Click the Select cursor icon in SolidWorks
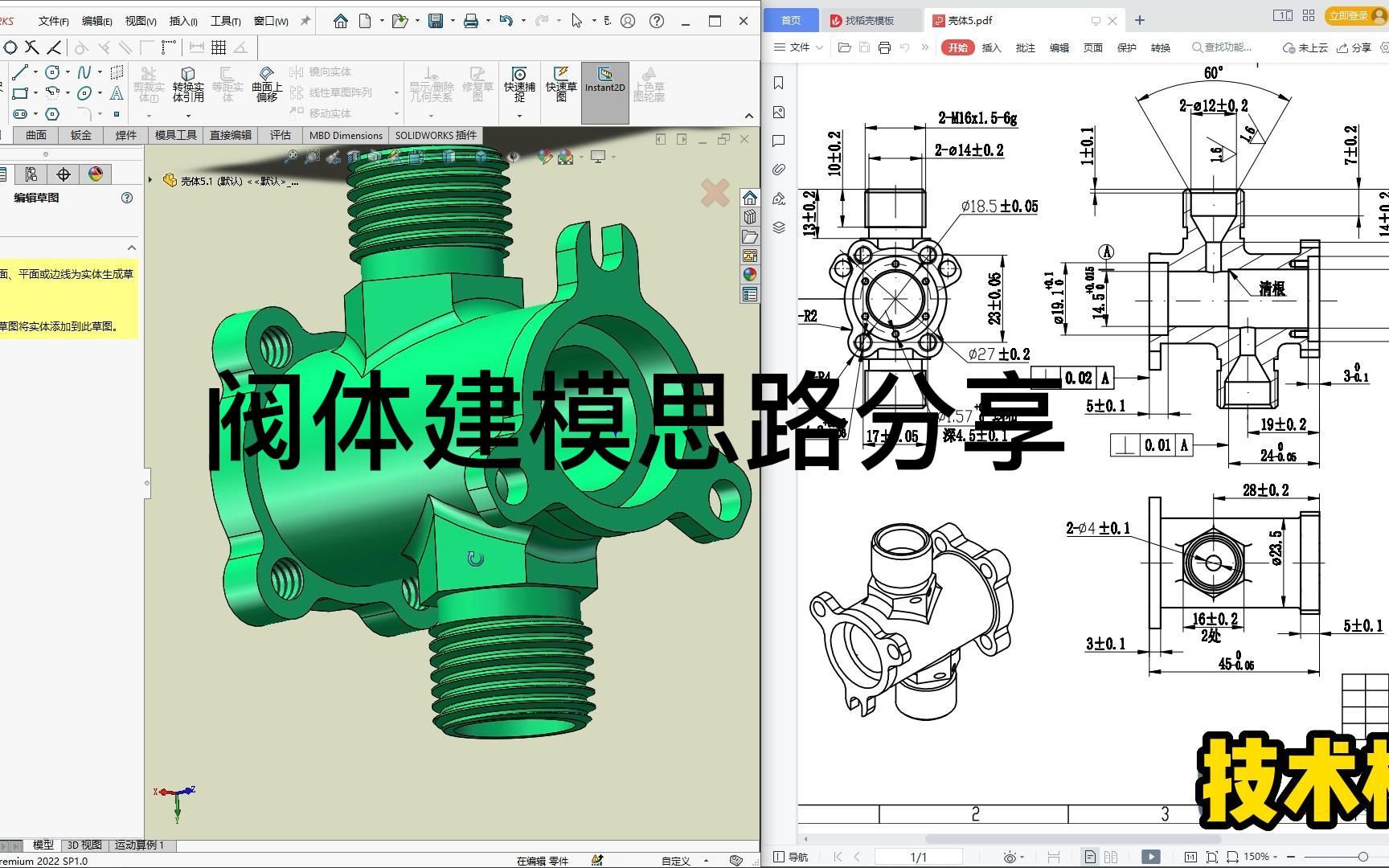This screenshot has width=1389, height=868. pyautogui.click(x=576, y=21)
